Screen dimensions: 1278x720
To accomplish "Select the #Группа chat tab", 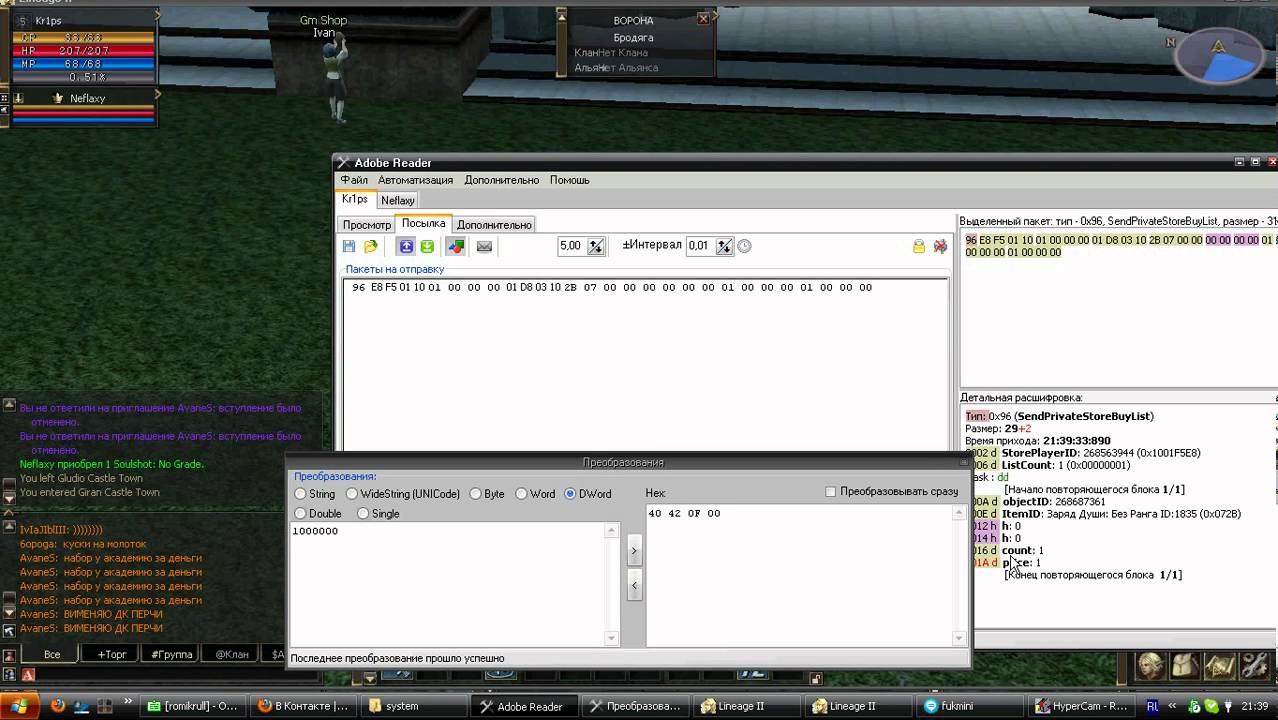I will (172, 654).
